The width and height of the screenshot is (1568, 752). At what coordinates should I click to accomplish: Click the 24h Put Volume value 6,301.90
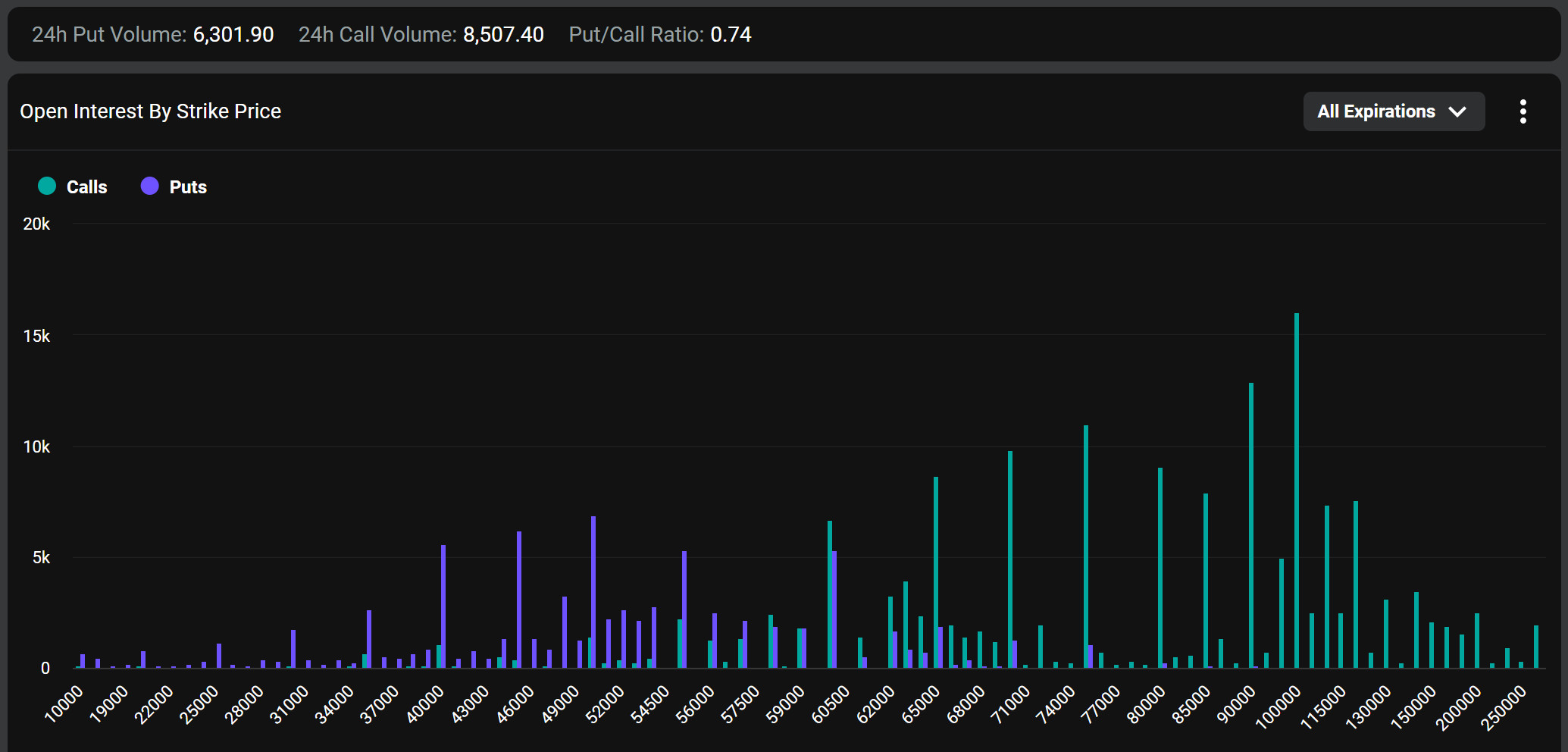pos(233,35)
